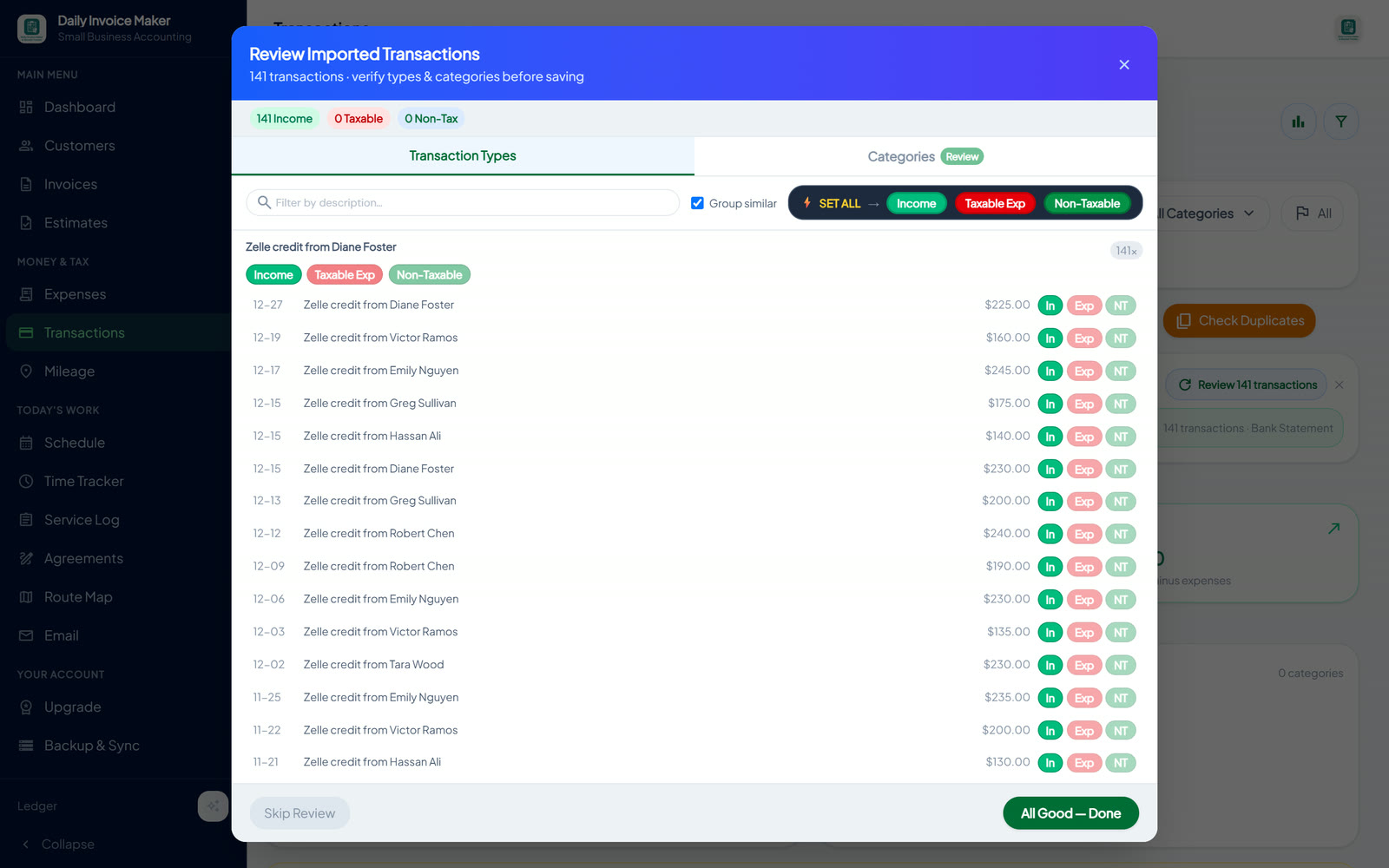The height and width of the screenshot is (868, 1389).
Task: Open Time Tracker in sidebar
Action: point(83,481)
